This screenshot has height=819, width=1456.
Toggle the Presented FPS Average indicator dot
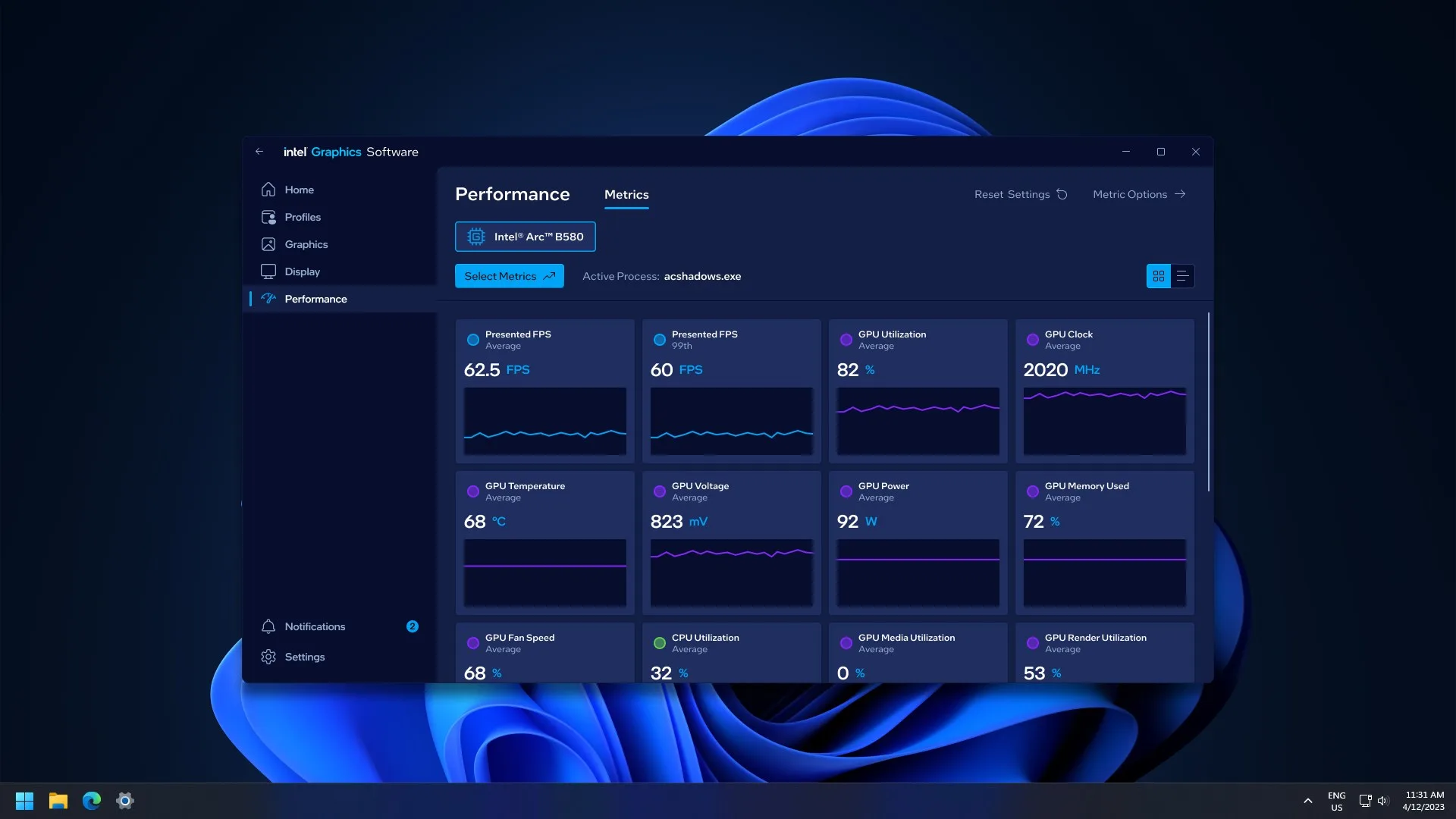tap(473, 340)
